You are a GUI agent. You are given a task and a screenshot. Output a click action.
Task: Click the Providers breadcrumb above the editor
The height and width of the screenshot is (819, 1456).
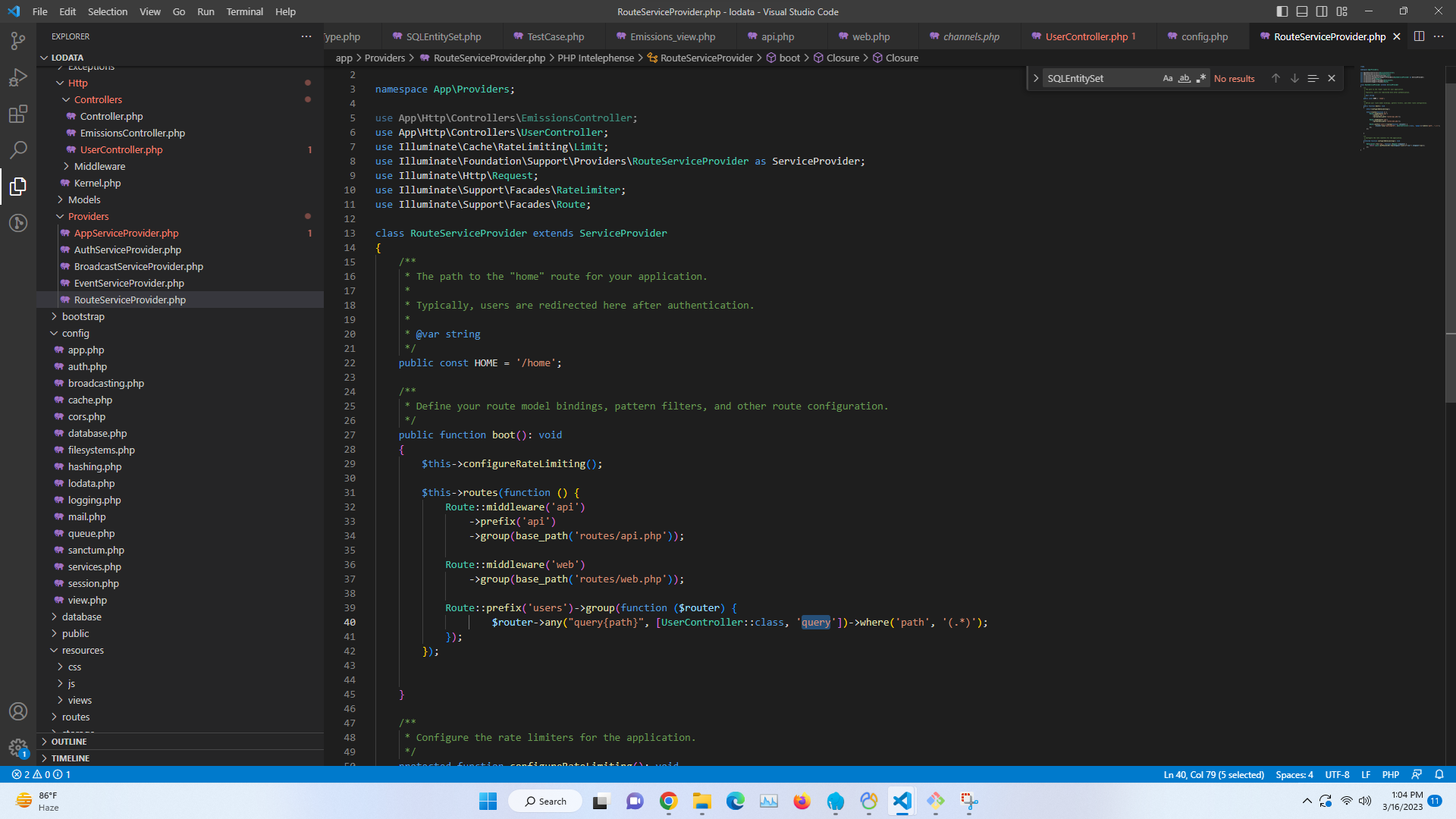click(x=385, y=58)
